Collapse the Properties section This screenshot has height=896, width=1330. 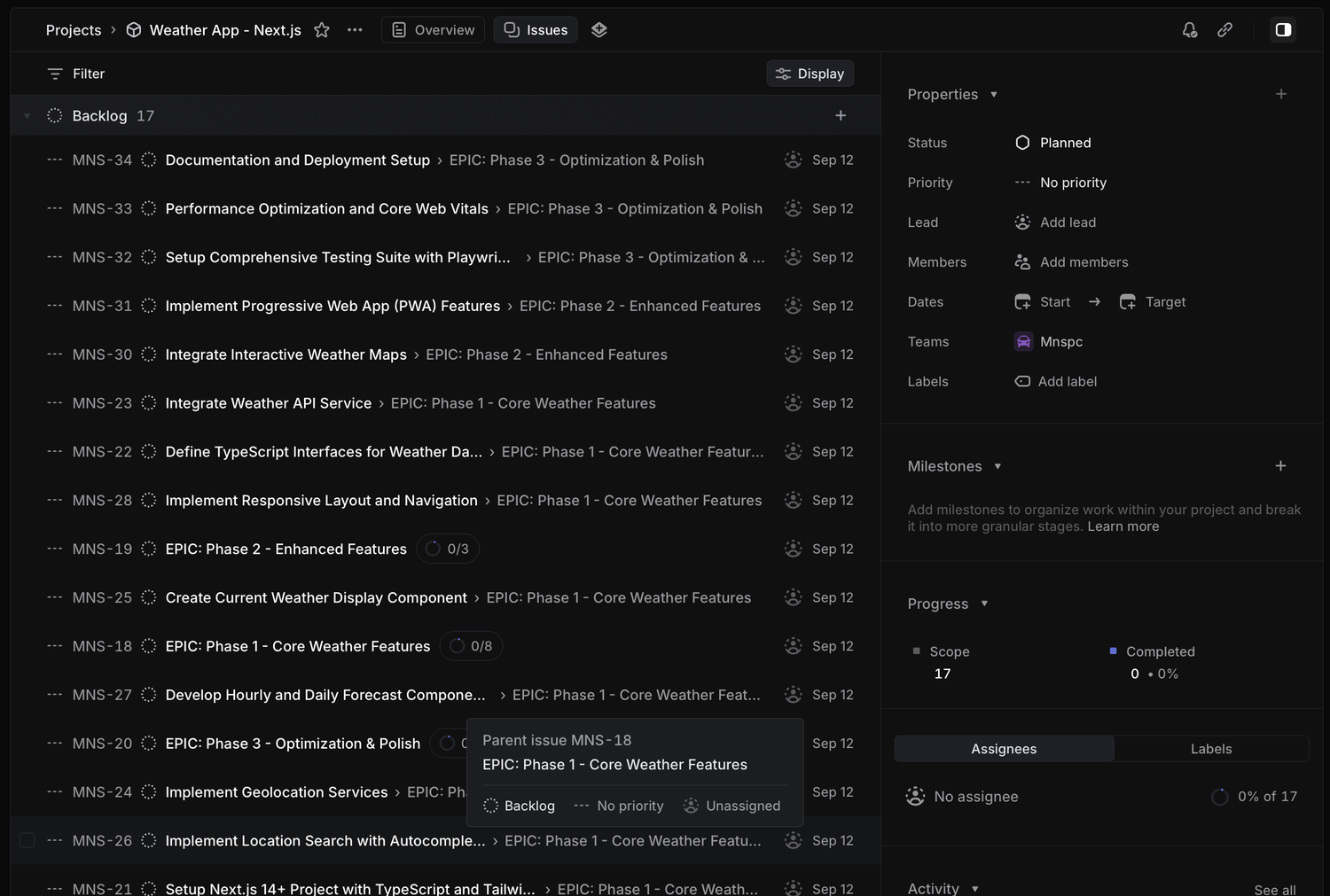point(993,95)
